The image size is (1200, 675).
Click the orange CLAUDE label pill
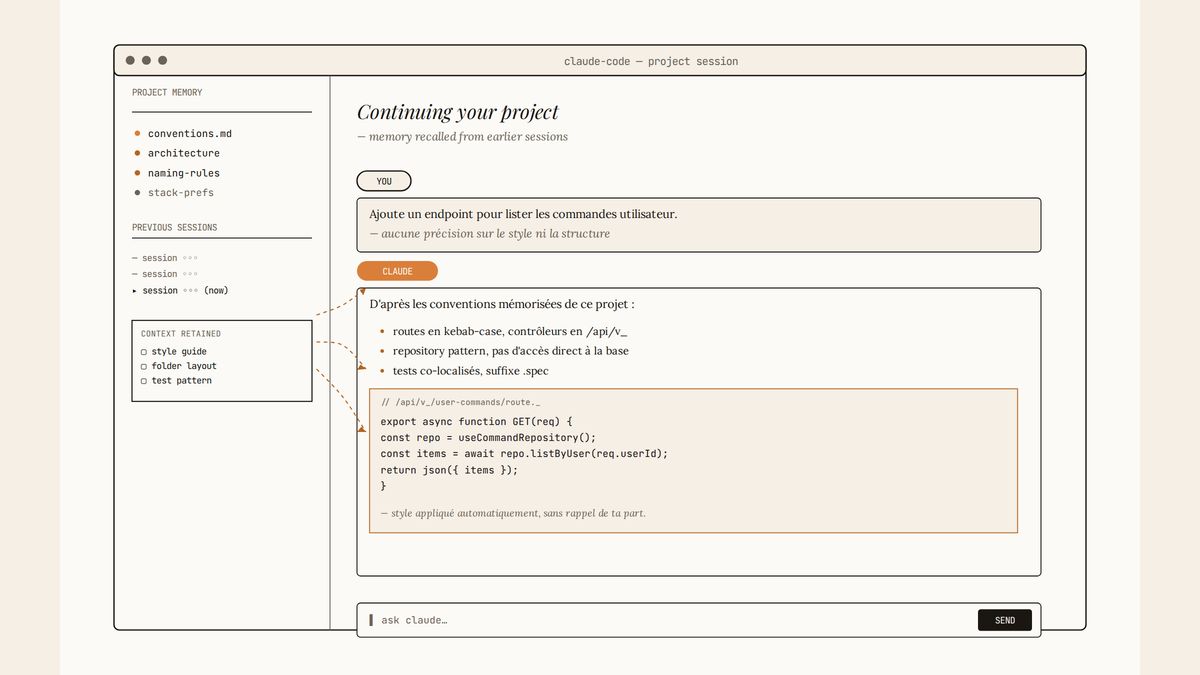(397, 271)
